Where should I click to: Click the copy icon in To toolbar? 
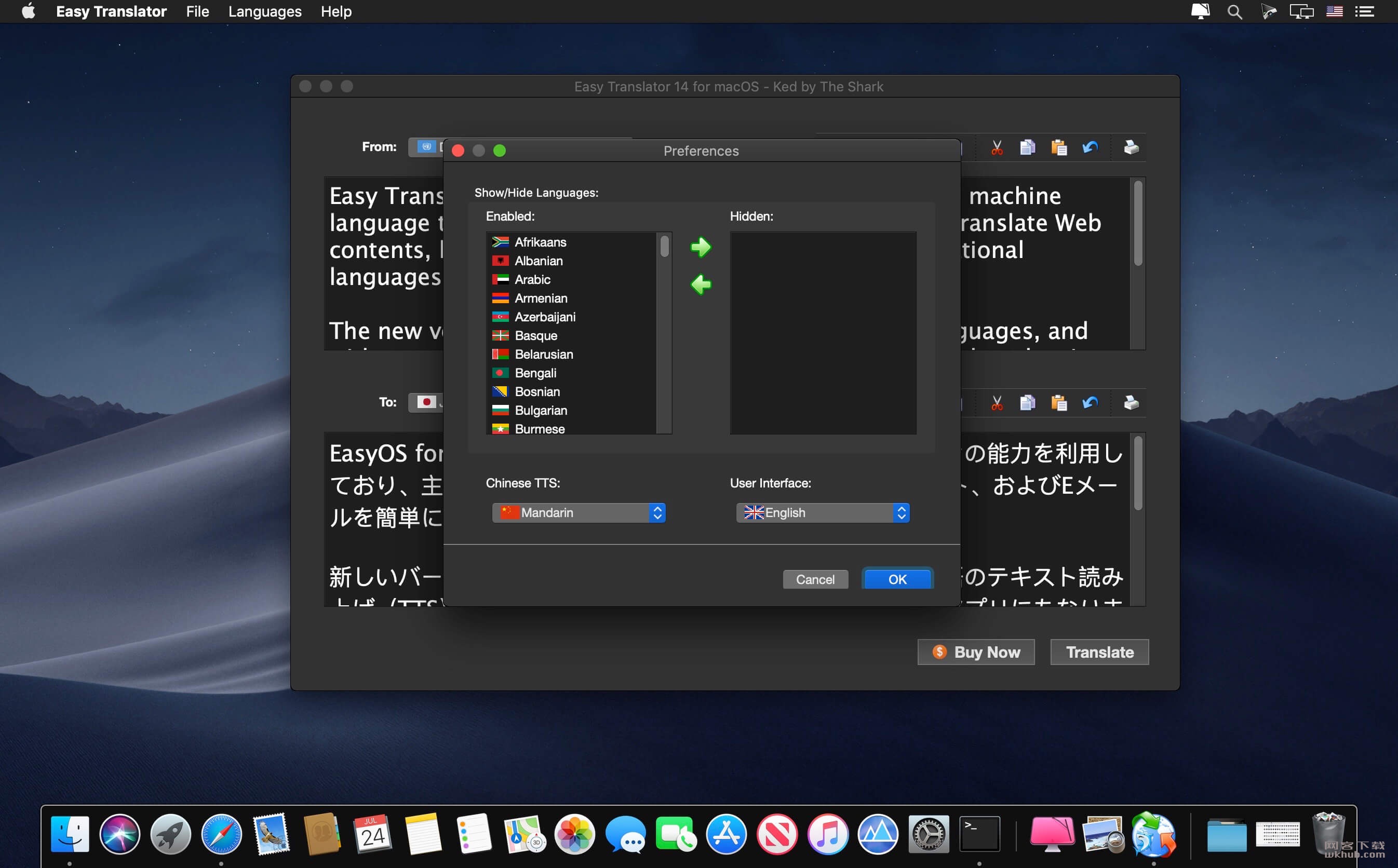click(1027, 403)
